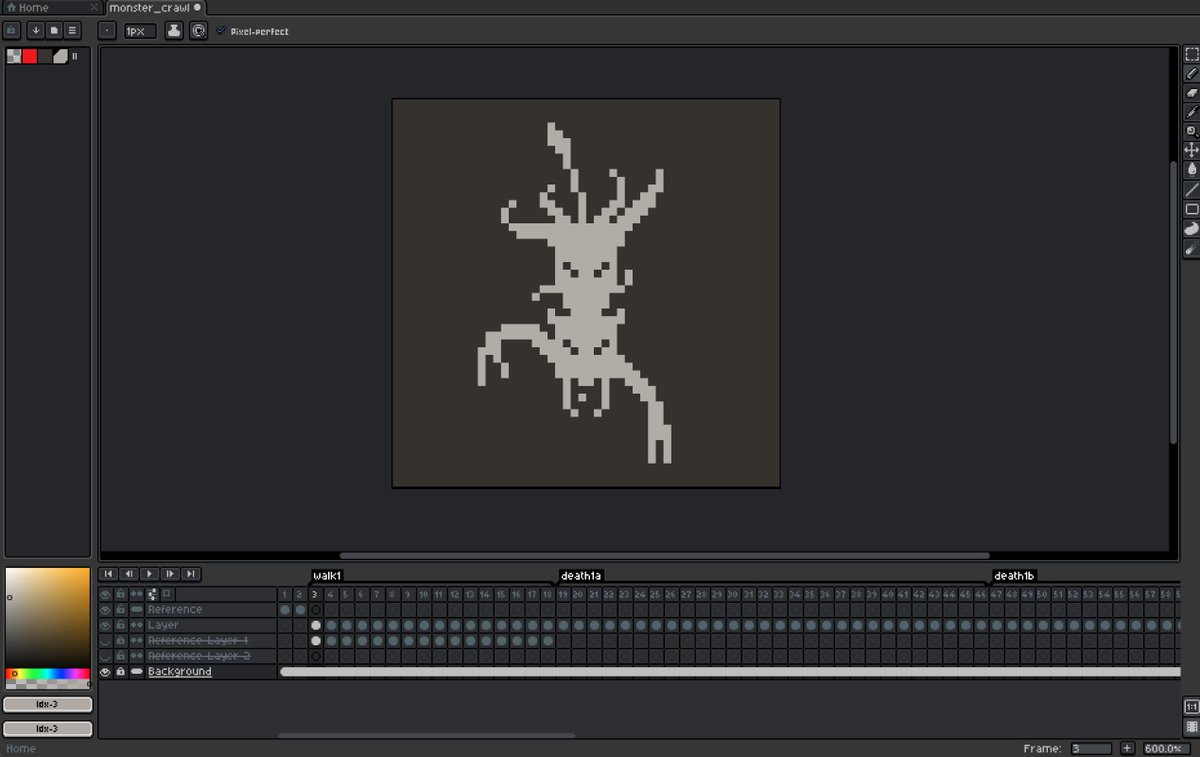
Task: Select the Line tool
Action: pyautogui.click(x=1191, y=189)
